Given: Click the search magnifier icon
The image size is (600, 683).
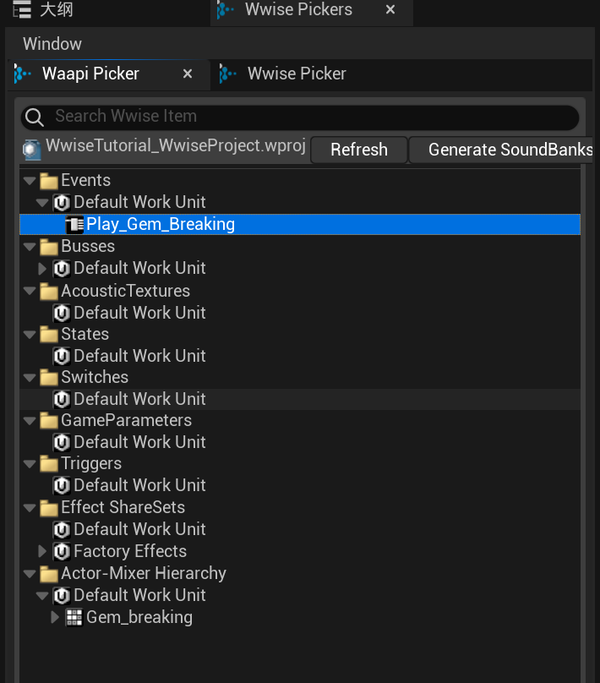Looking at the screenshot, I should (x=35, y=117).
